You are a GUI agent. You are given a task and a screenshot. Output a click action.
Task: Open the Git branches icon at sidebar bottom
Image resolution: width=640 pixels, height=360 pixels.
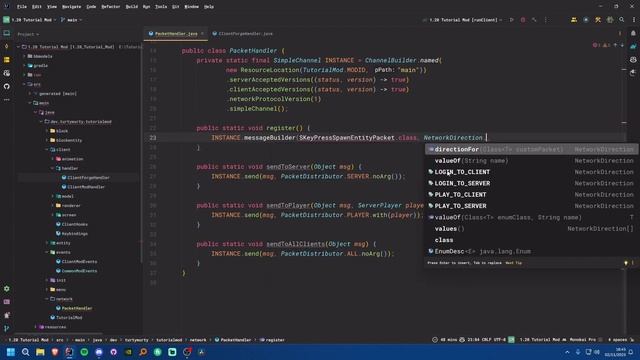point(7,328)
